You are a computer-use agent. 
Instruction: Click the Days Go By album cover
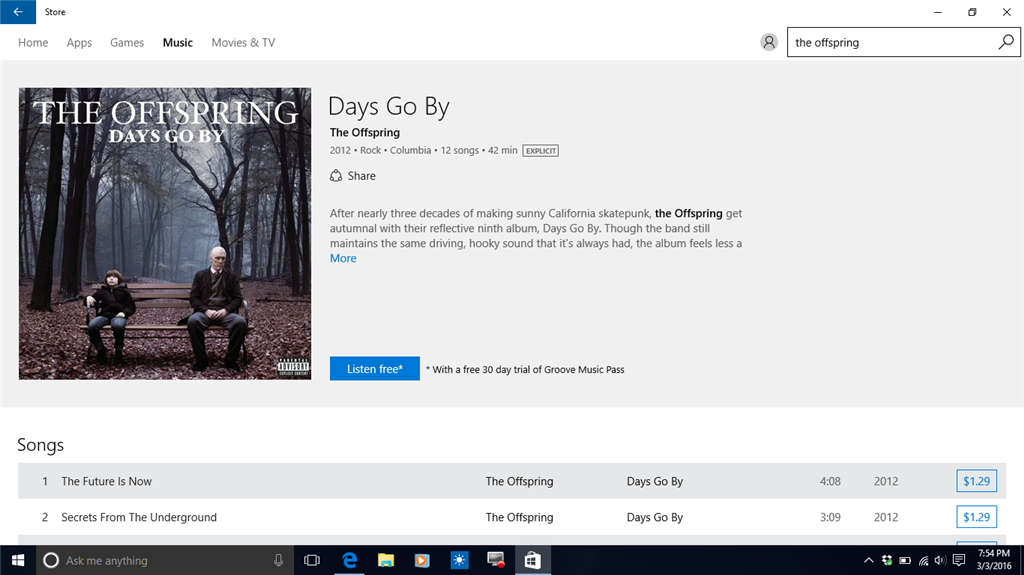[x=165, y=233]
